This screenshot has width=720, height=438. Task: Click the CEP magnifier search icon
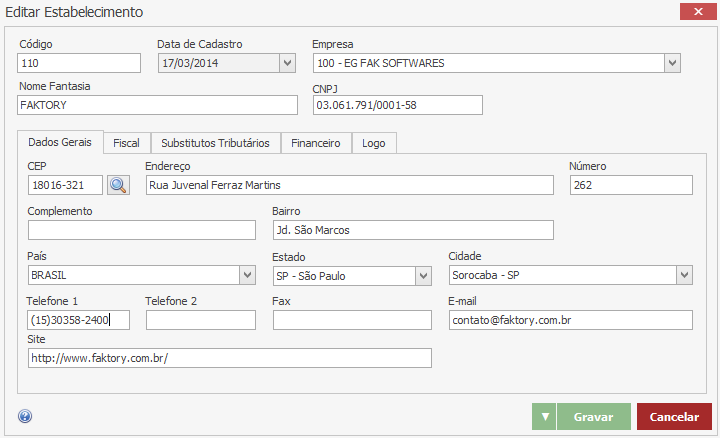tap(119, 185)
